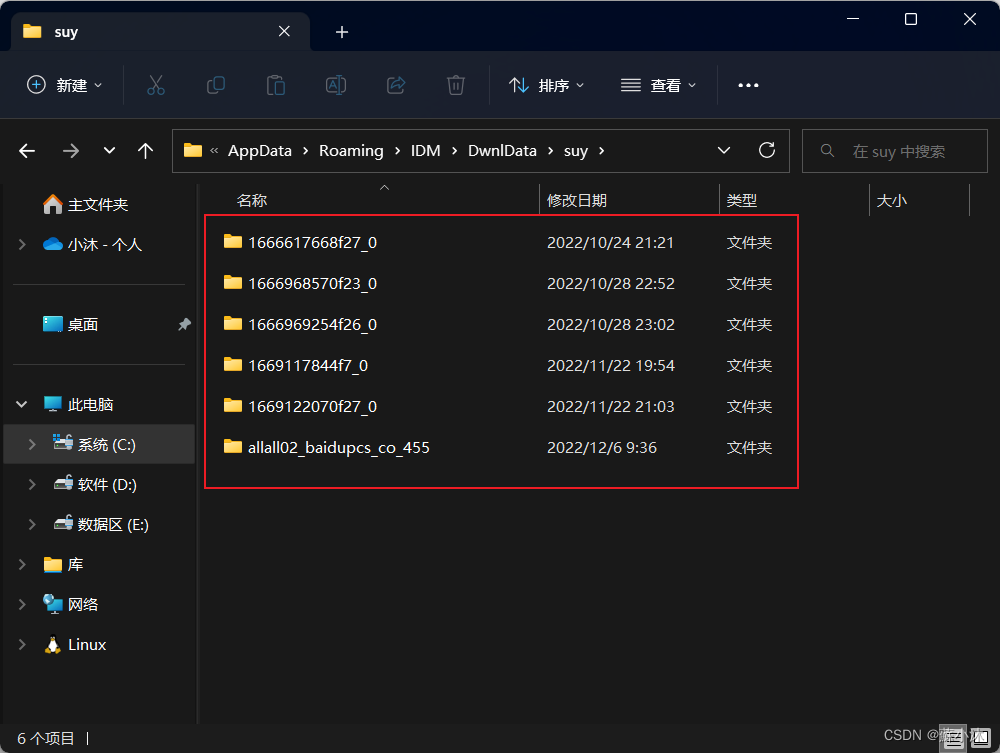This screenshot has height=753, width=1000.
Task: Open 主文件夹 in the sidebar
Action: click(98, 205)
